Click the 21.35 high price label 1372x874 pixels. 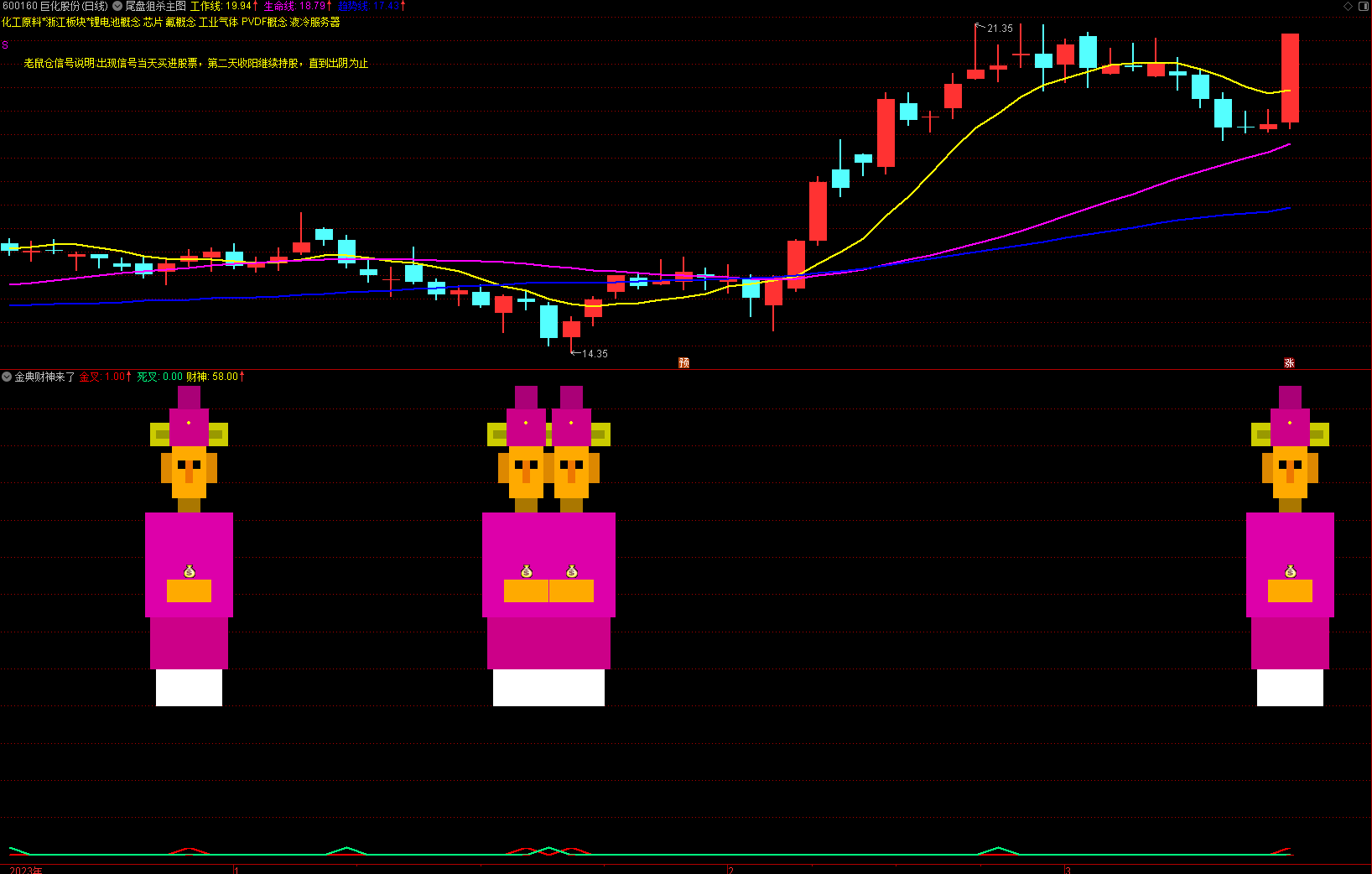point(1000,29)
